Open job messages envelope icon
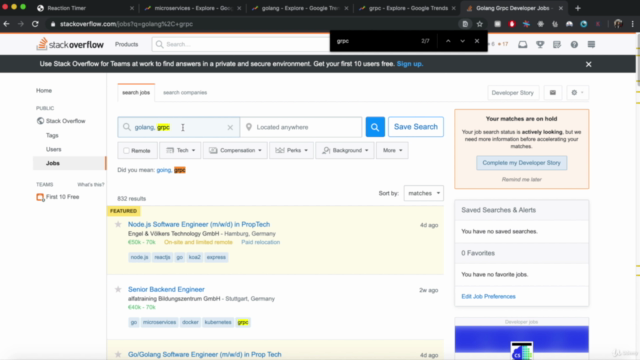 point(553,93)
